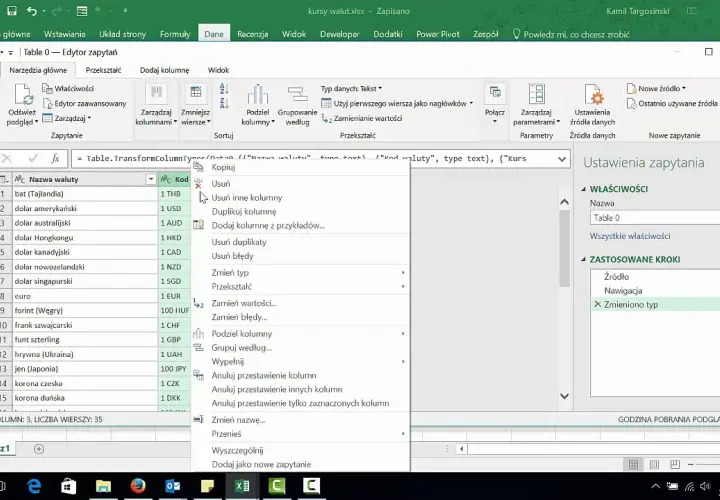Choose Kopiuj from context menu

pyautogui.click(x=299, y=167)
